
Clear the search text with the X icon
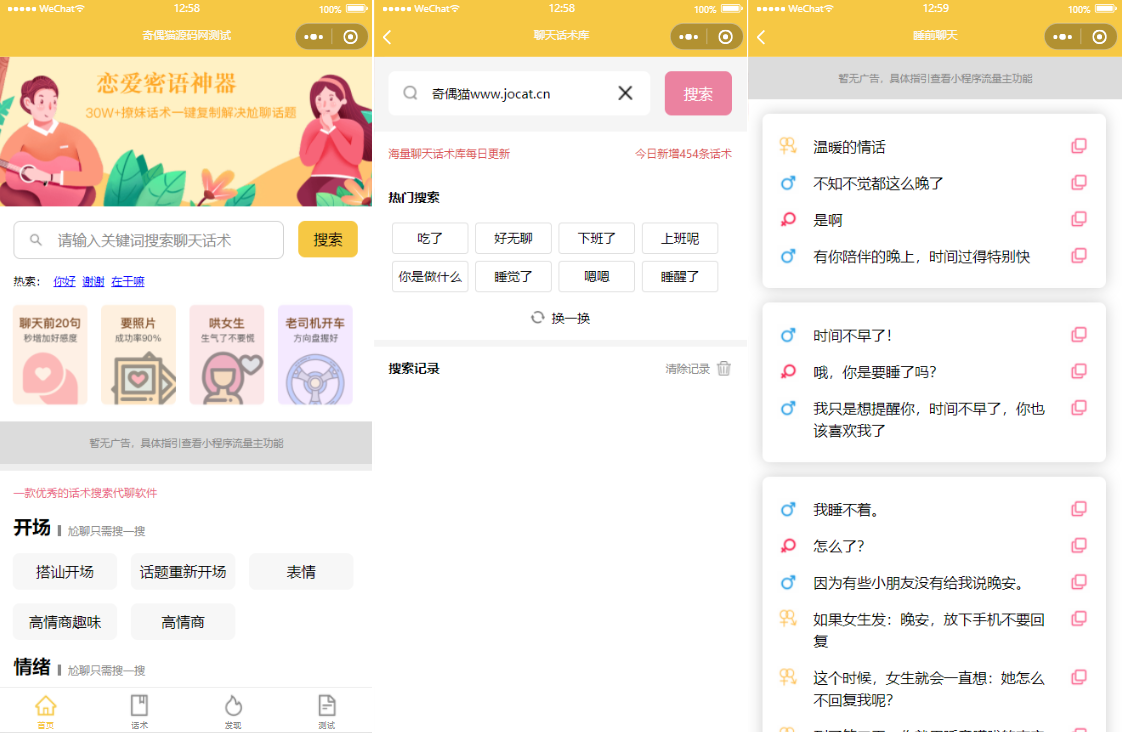pyautogui.click(x=625, y=93)
